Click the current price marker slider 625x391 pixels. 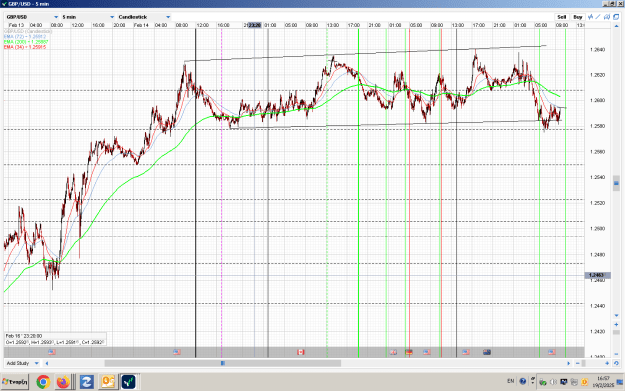616,183
